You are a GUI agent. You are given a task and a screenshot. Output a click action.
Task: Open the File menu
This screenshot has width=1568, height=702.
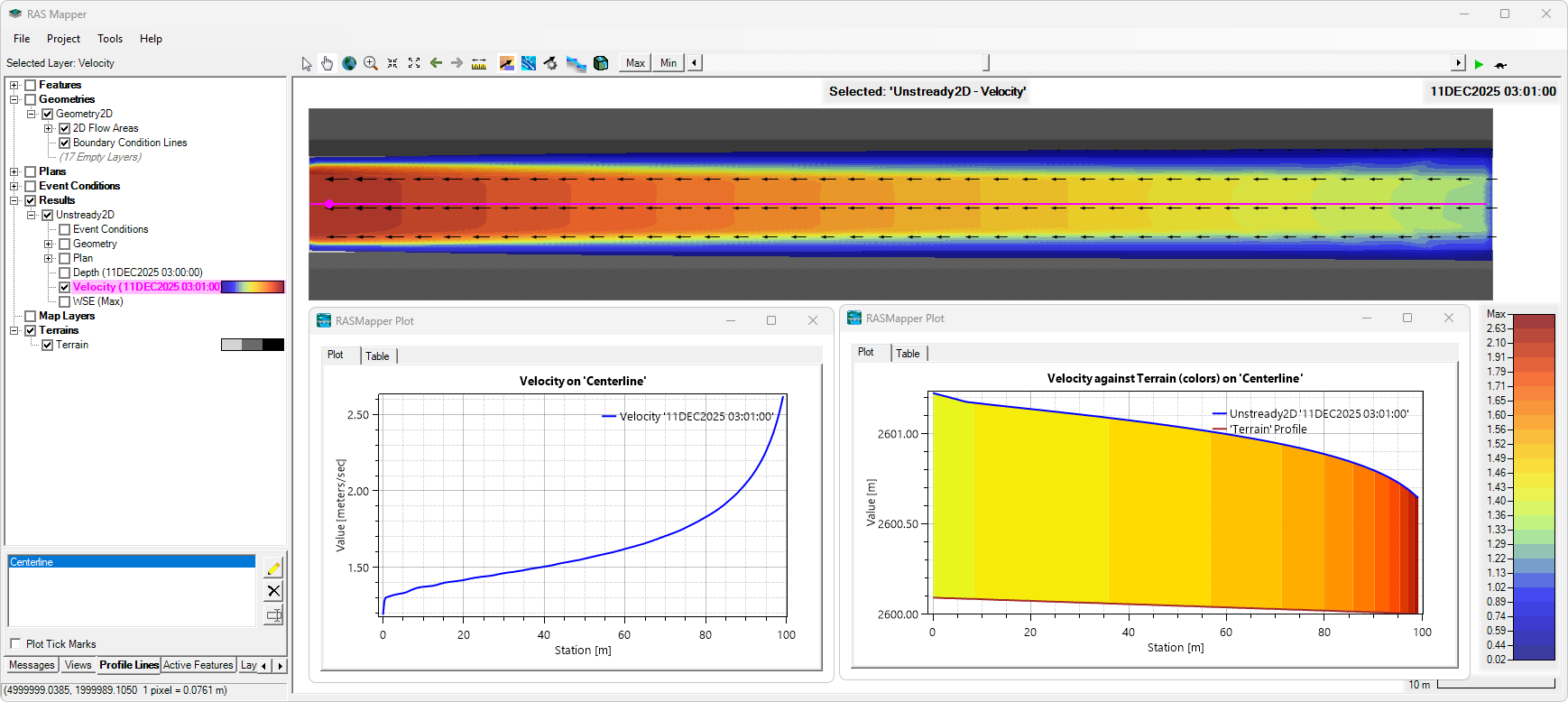click(22, 39)
